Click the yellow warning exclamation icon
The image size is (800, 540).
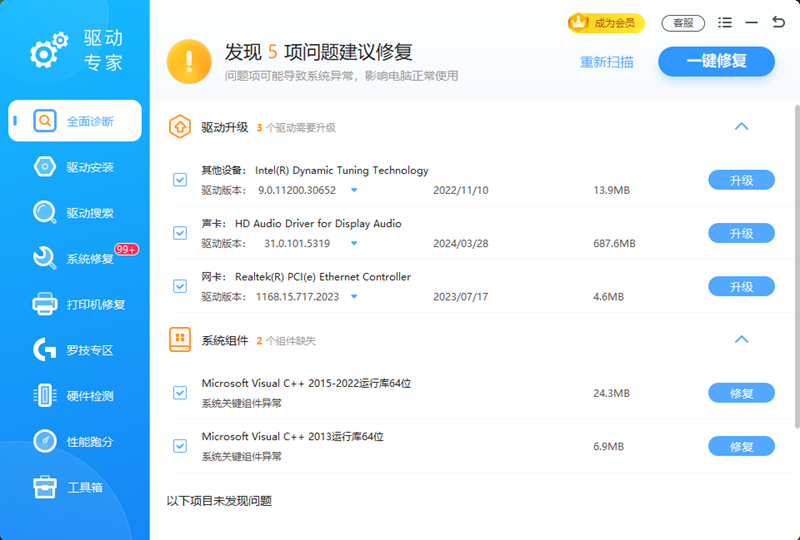point(189,62)
